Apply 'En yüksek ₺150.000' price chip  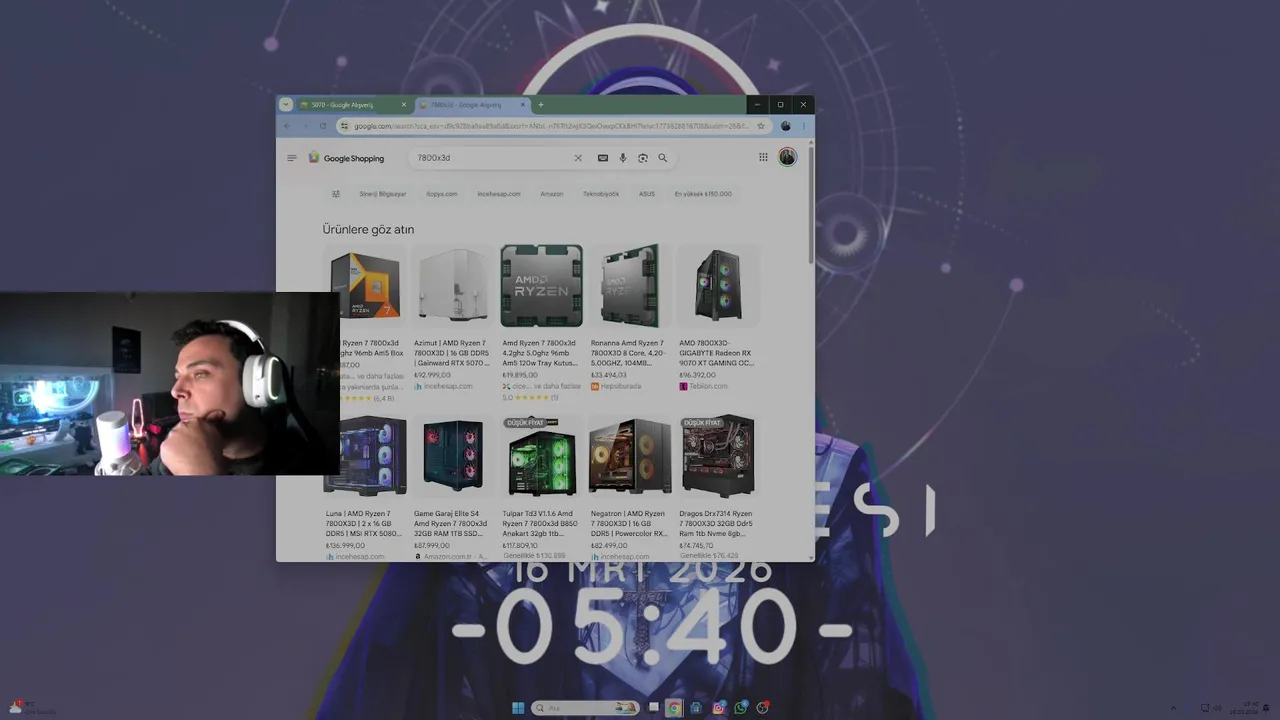click(703, 194)
